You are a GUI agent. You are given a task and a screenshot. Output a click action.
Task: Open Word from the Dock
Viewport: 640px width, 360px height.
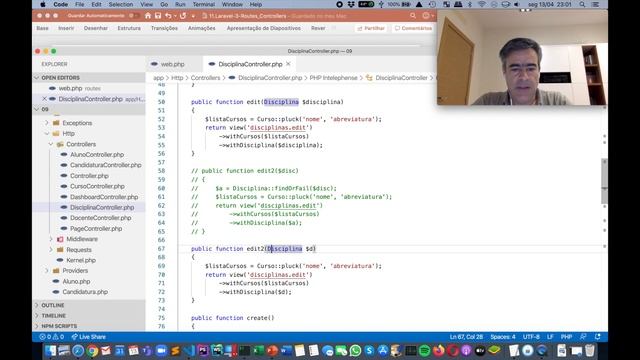(x=286, y=351)
